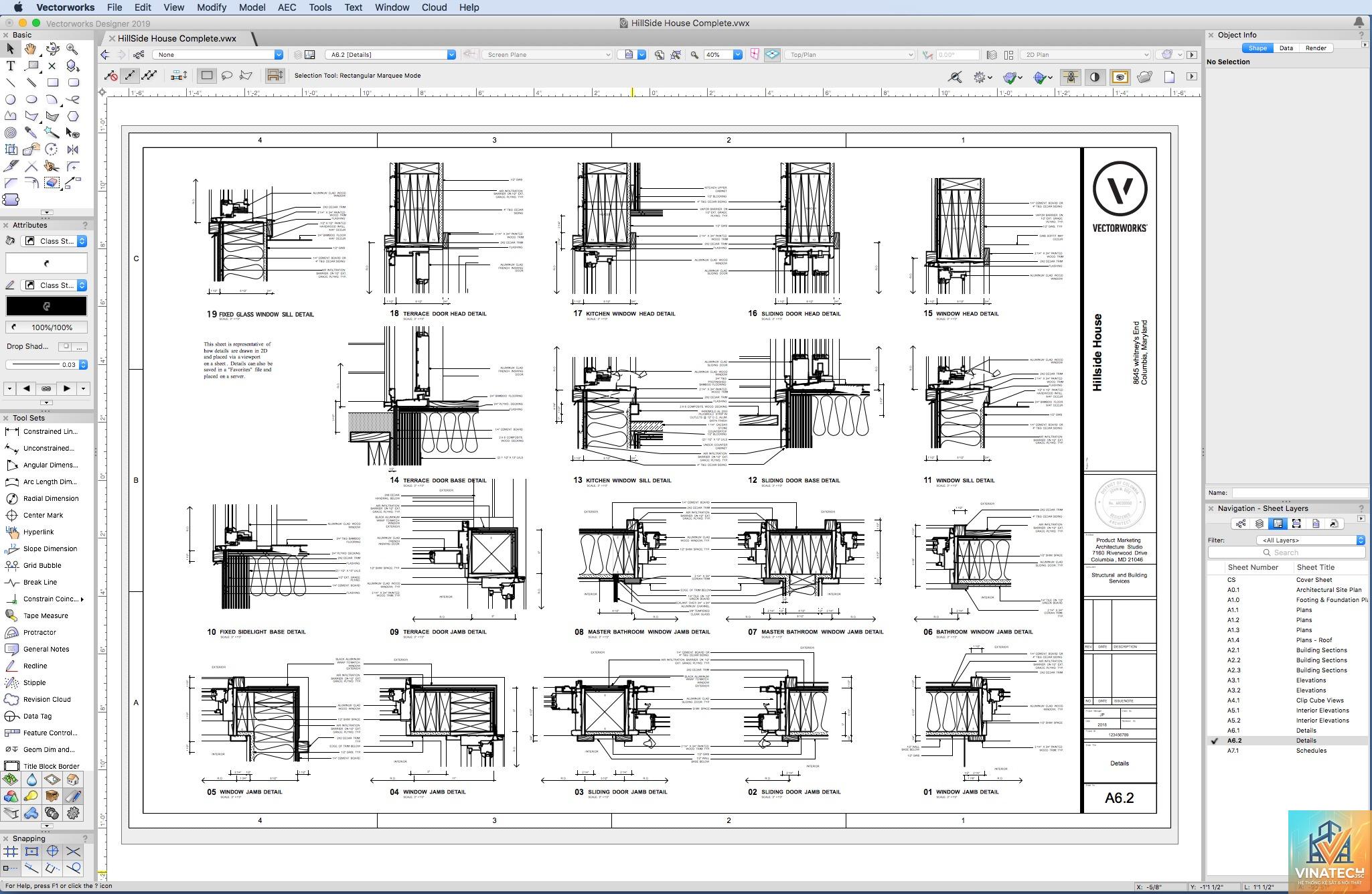This screenshot has height=894, width=1372.
Task: Select the Mirror tool
Action: (73, 149)
